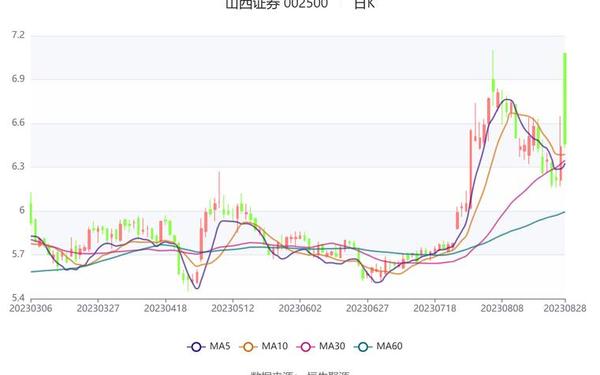The width and height of the screenshot is (600, 375).
Task: Click the 20230306 date axis label
Action: [31, 308]
